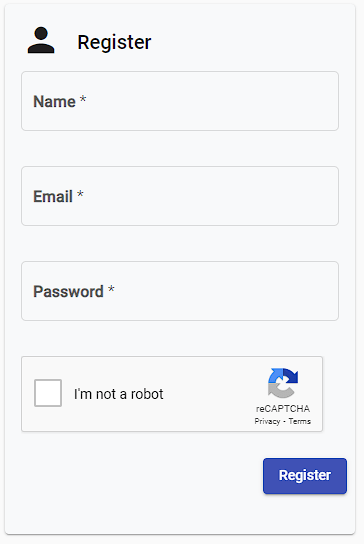Open the reCAPTCHA Privacy link
The image size is (364, 544).
pos(267,421)
